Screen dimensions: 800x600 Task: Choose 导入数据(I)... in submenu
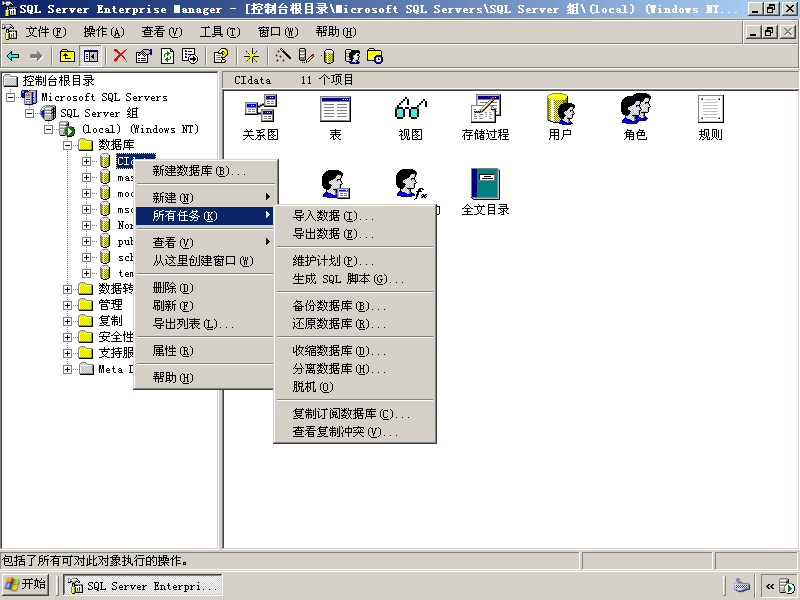(x=355, y=216)
